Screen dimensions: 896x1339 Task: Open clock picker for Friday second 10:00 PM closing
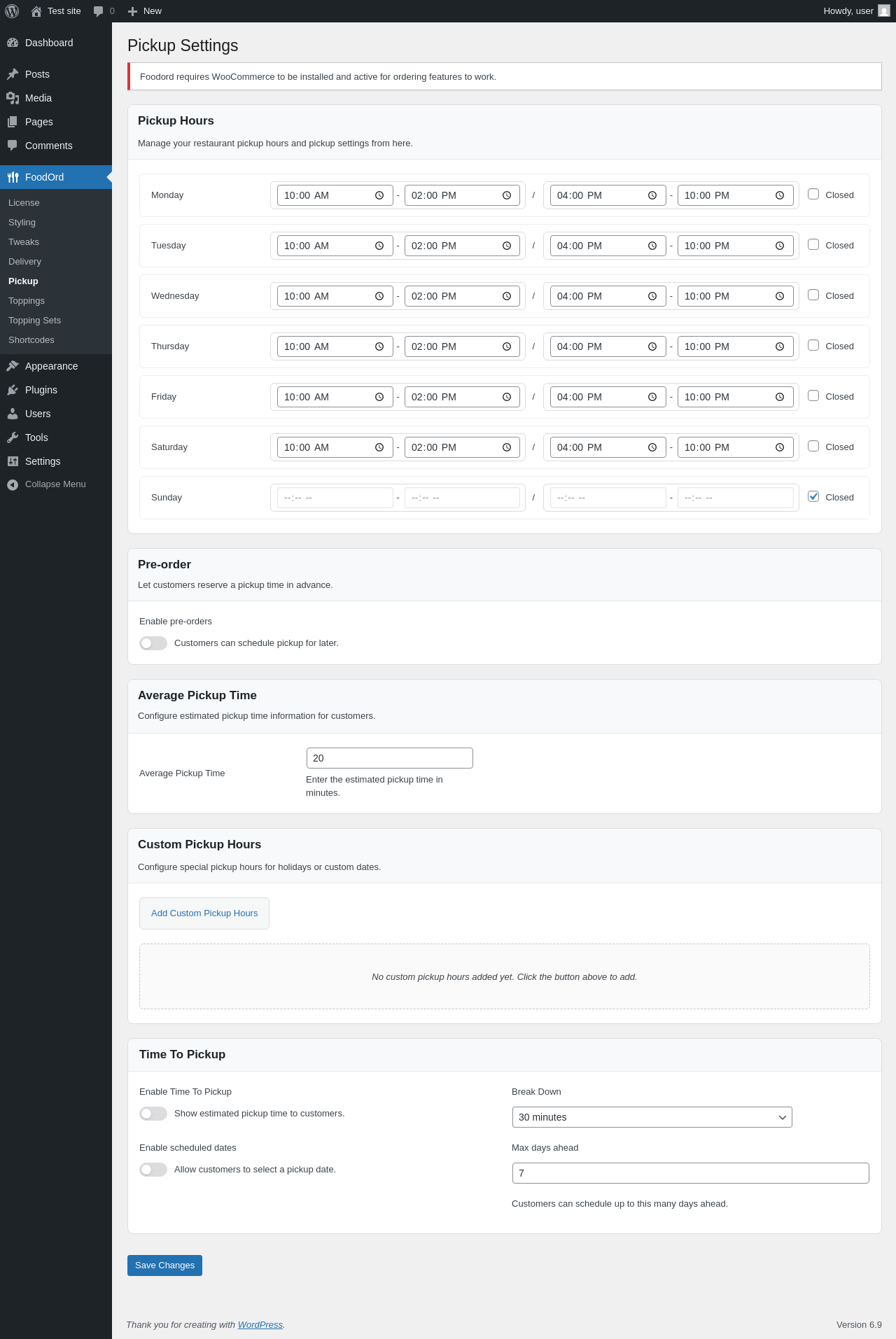click(x=780, y=397)
